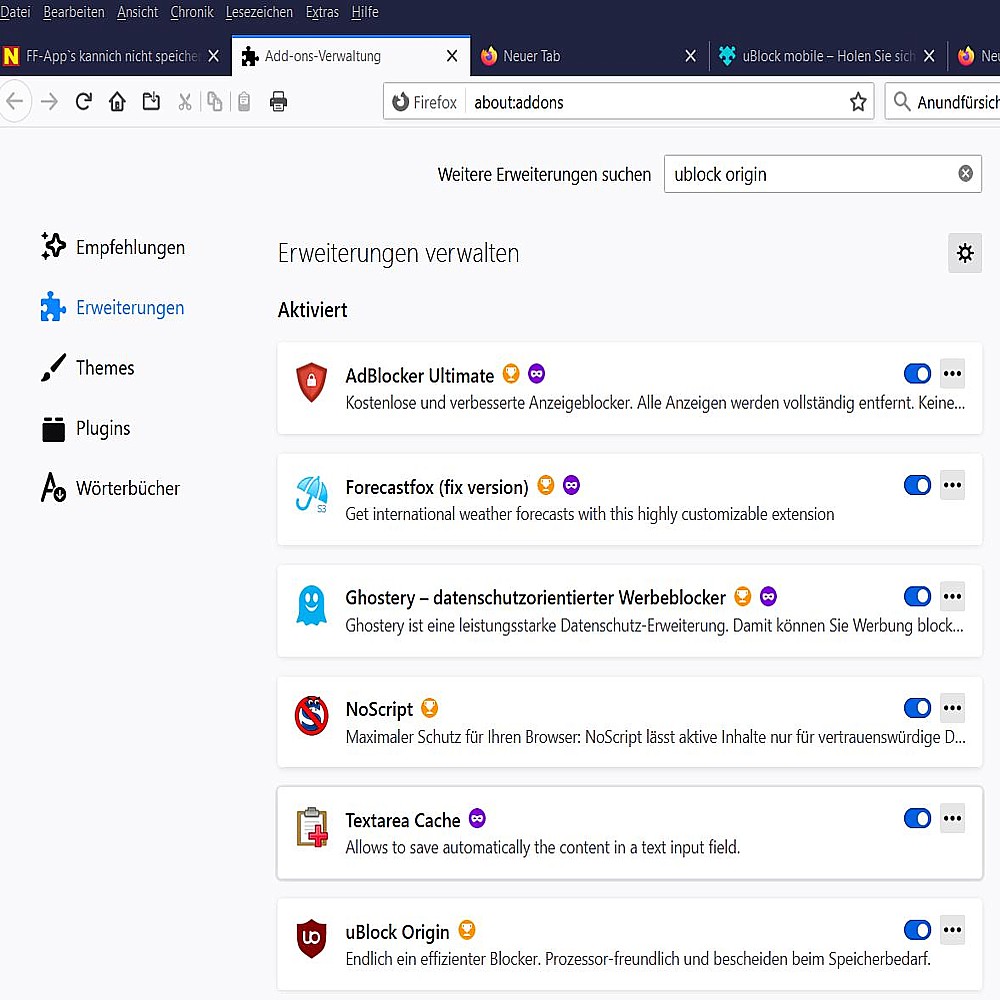Viewport: 1000px width, 1000px height.
Task: Open the Bearbeiten menu
Action: (x=73, y=12)
